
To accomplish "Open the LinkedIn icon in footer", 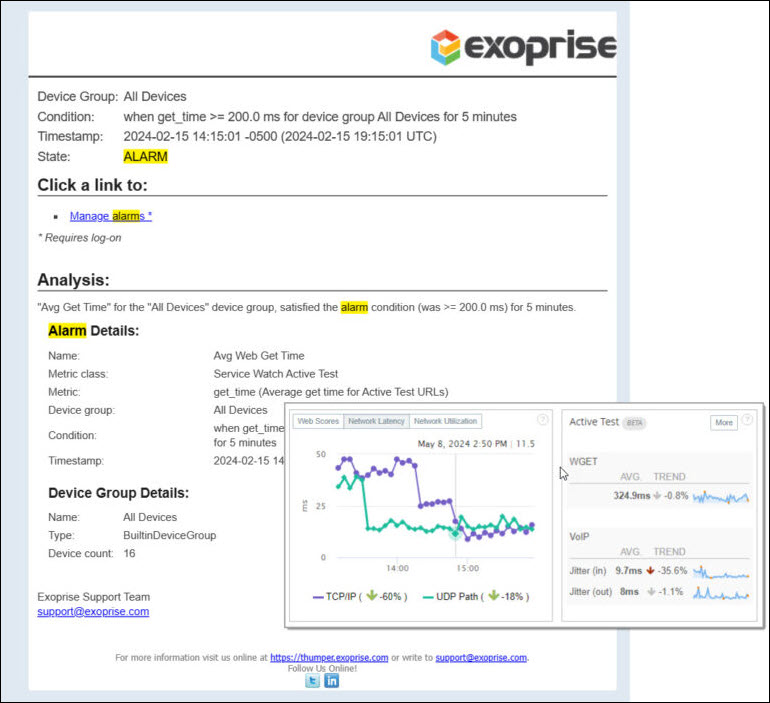I will tap(331, 681).
